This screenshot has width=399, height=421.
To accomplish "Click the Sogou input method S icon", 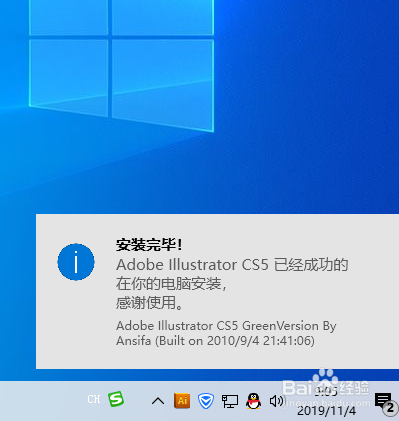I will tap(116, 399).
